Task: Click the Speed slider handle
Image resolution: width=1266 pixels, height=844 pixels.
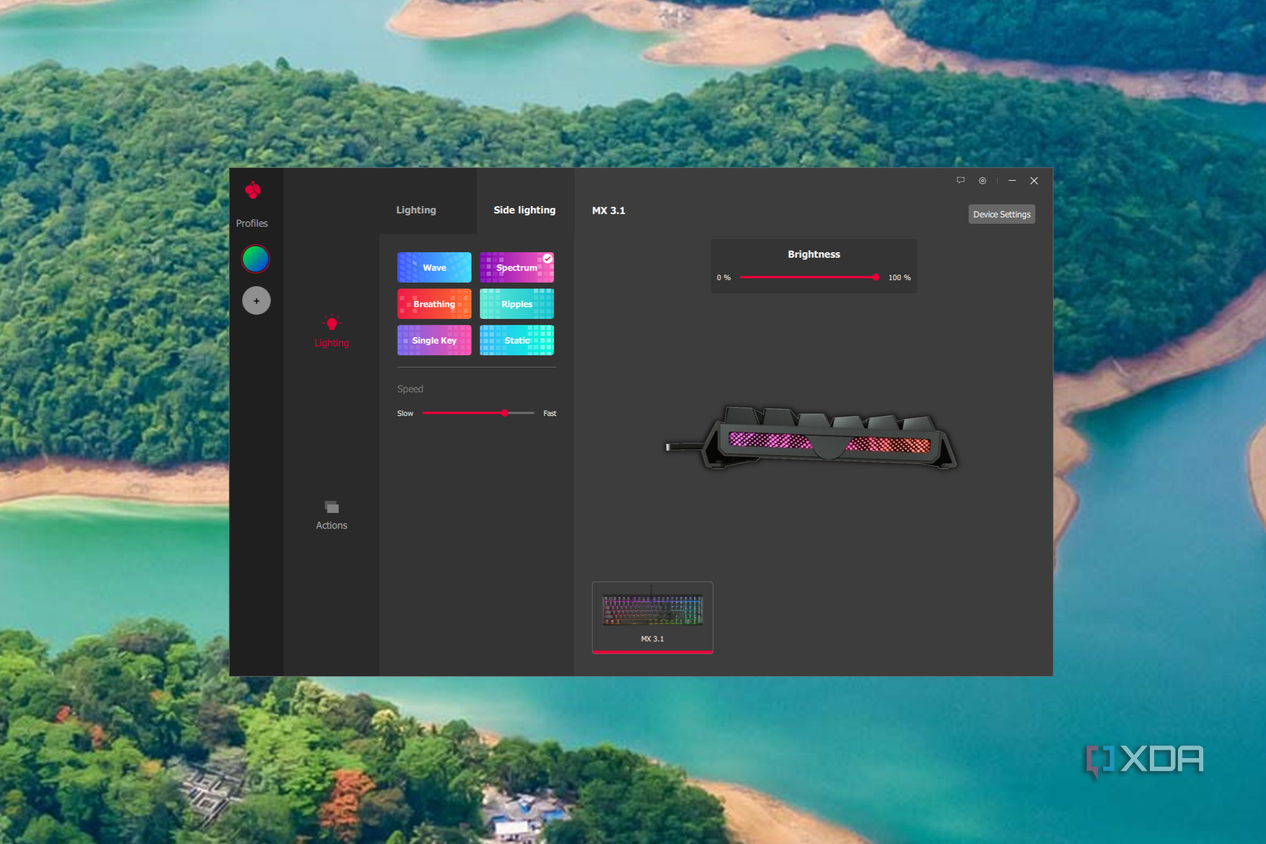Action: pos(505,413)
